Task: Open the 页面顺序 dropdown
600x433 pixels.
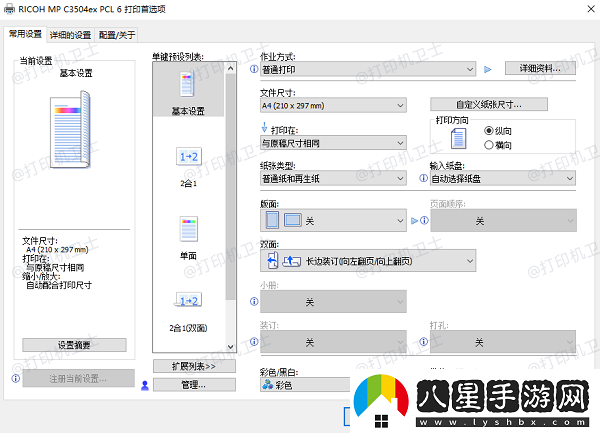Action: [503, 220]
